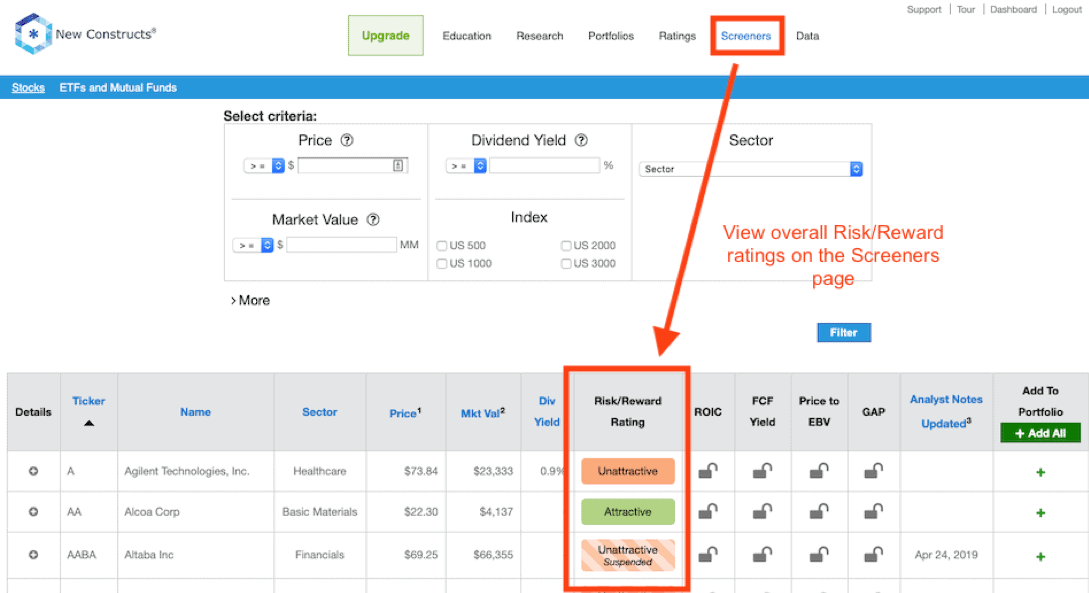Screen dimensions: 1089x593
Task: Open the Data menu
Action: point(808,36)
